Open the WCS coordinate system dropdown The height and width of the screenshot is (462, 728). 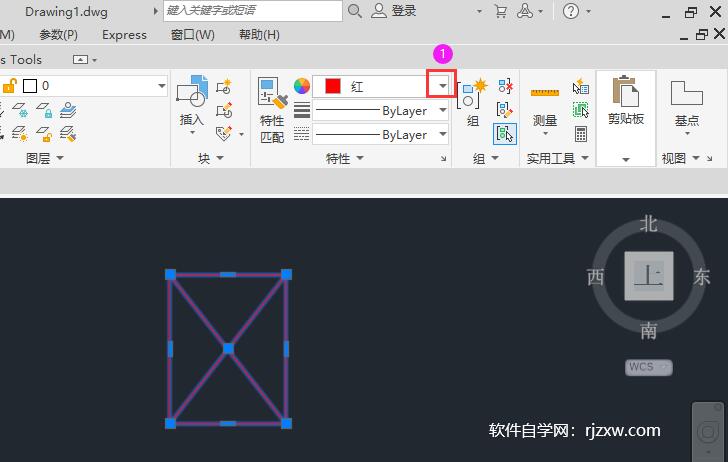649,367
